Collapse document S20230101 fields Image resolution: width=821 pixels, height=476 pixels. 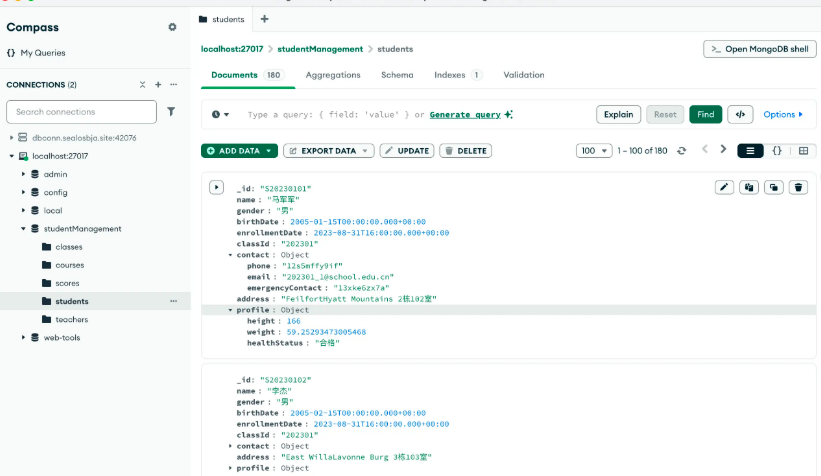click(x=216, y=187)
